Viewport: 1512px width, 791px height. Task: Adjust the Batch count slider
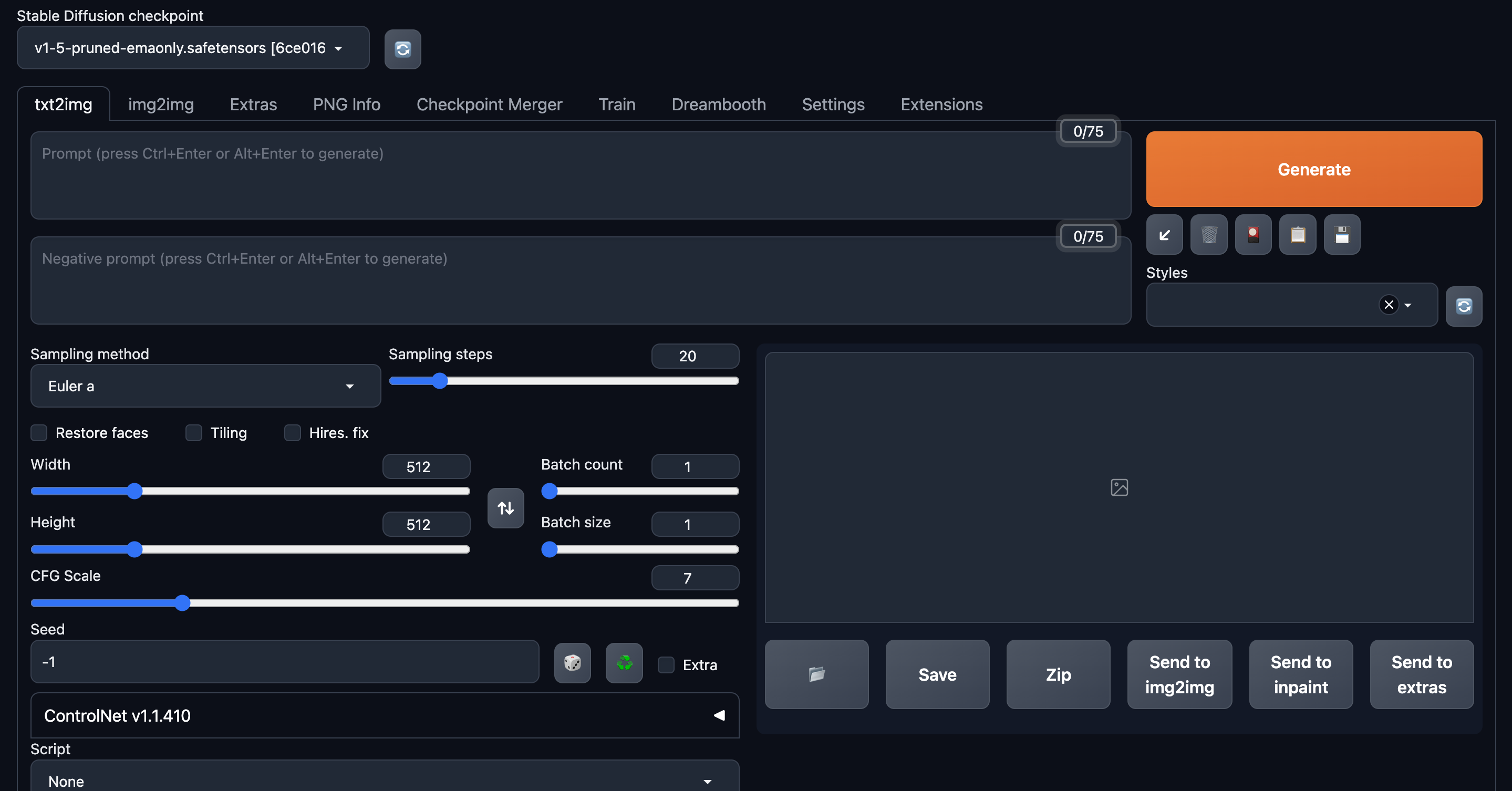[x=640, y=491]
